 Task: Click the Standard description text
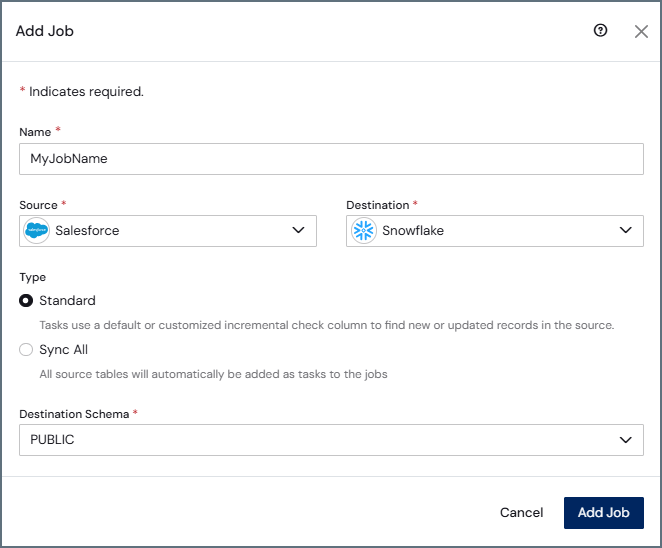327,325
